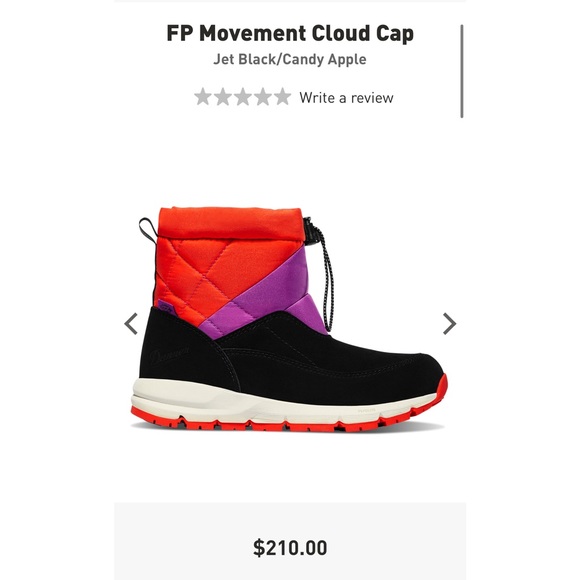Choose the third rating star
580x580 pixels.
(243, 97)
